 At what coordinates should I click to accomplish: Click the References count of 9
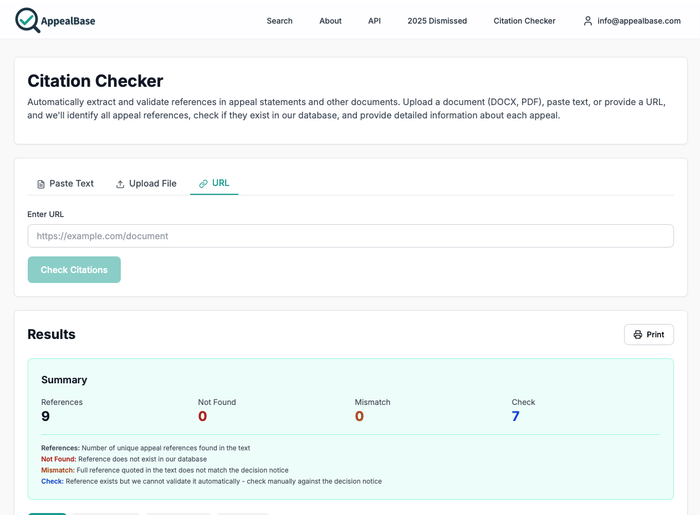[46, 416]
